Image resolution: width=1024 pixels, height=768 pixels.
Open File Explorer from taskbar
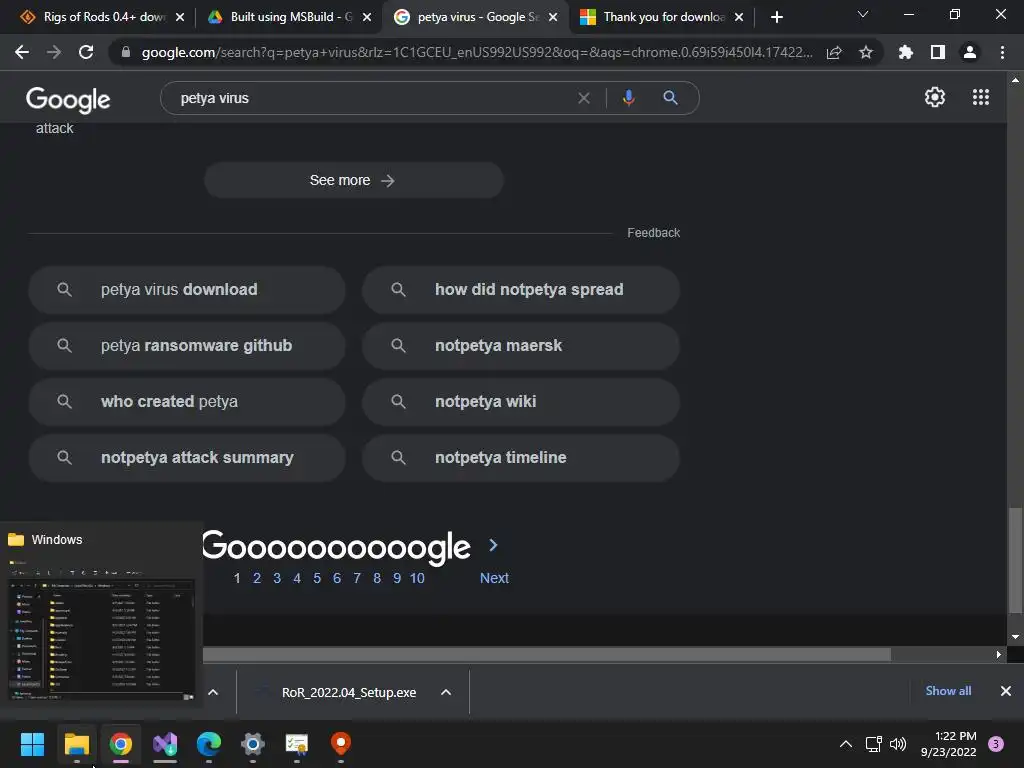click(76, 744)
